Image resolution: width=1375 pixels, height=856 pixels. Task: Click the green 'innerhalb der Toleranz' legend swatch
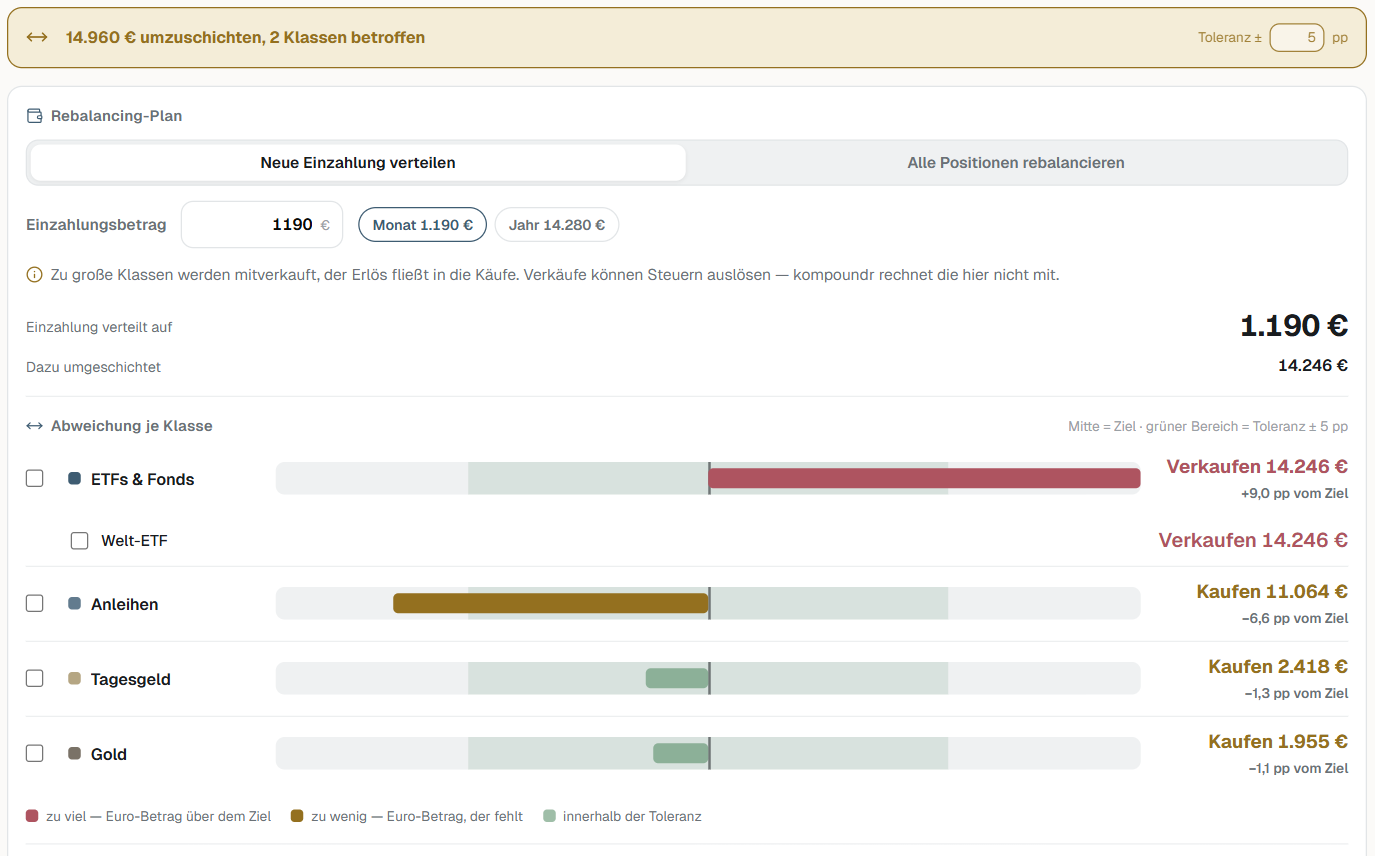[549, 817]
